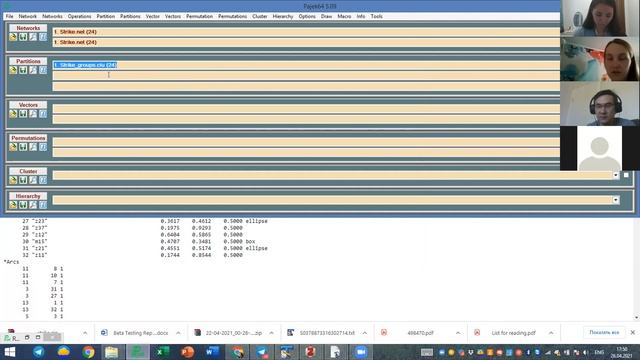
Task: Expand options for List for reading.pdf download
Action: (x=551, y=333)
